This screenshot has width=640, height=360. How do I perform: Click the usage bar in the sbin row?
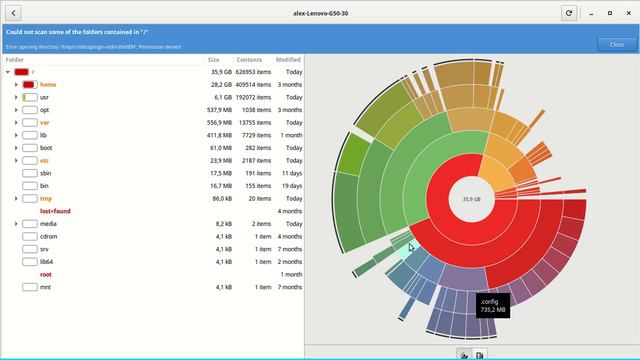tap(30, 173)
